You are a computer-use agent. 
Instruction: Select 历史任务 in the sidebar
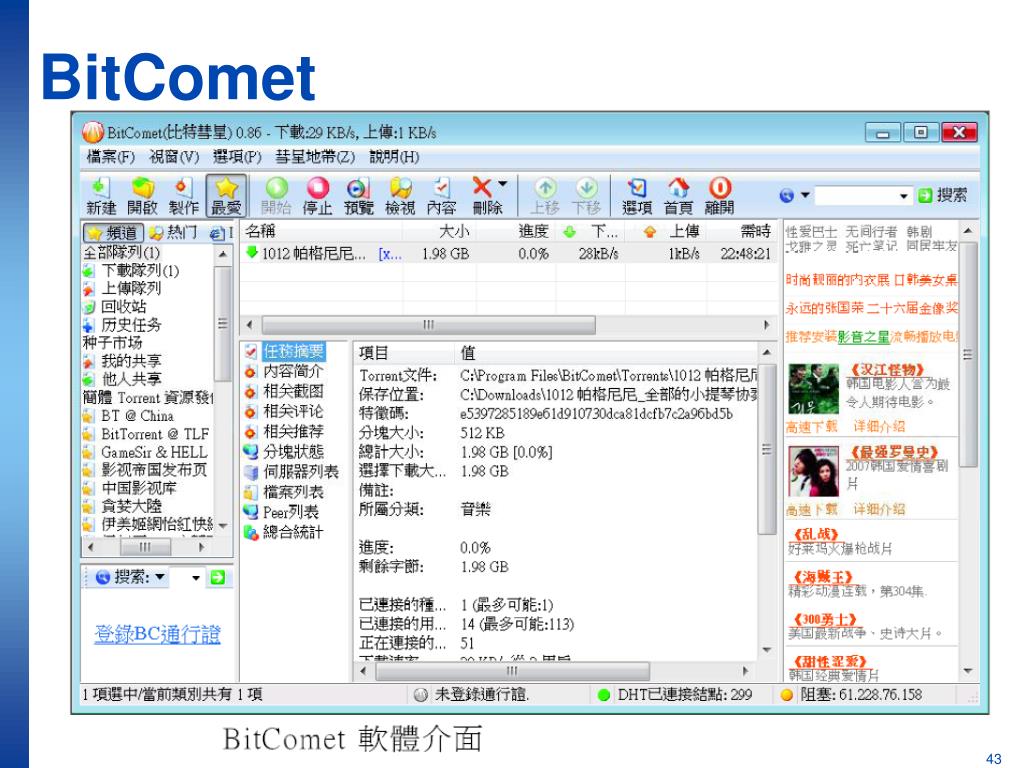pos(131,325)
